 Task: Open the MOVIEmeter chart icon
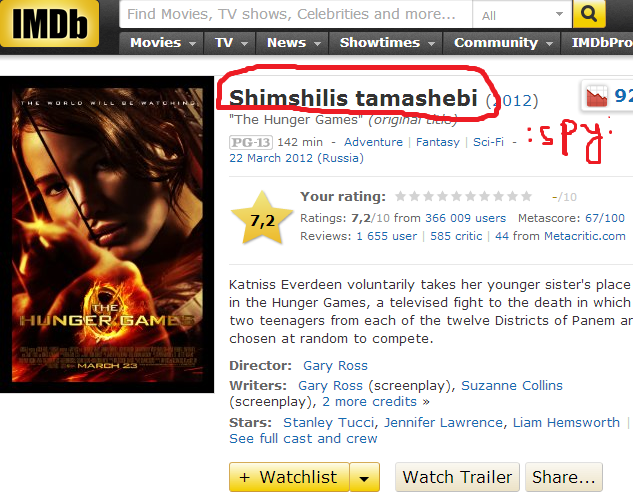click(x=597, y=96)
